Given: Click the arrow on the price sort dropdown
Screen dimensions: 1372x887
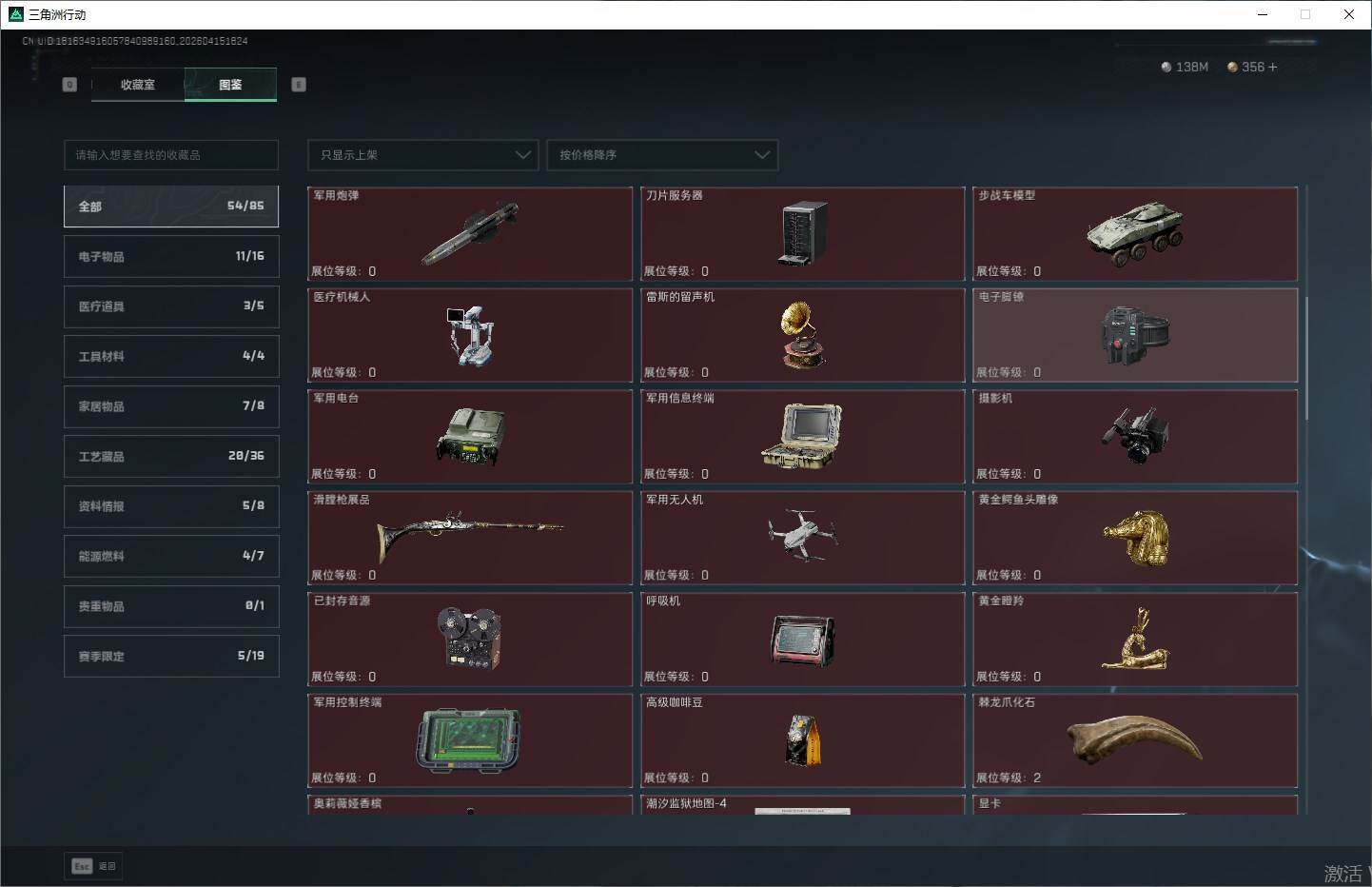Looking at the screenshot, I should (761, 155).
